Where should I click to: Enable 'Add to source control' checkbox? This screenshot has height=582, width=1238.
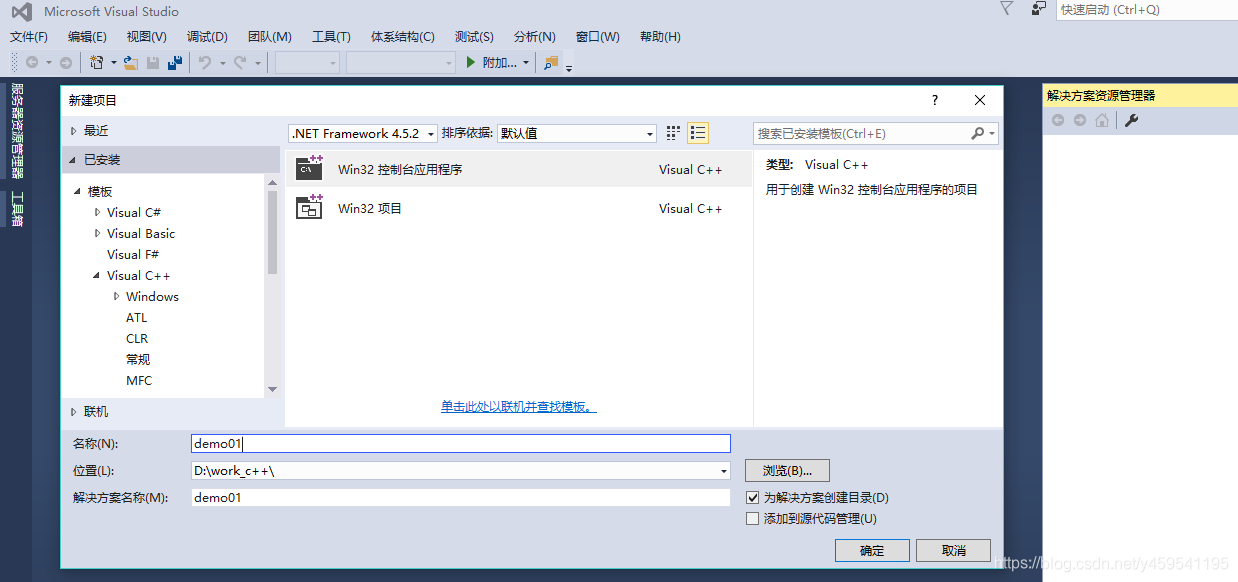click(x=753, y=518)
